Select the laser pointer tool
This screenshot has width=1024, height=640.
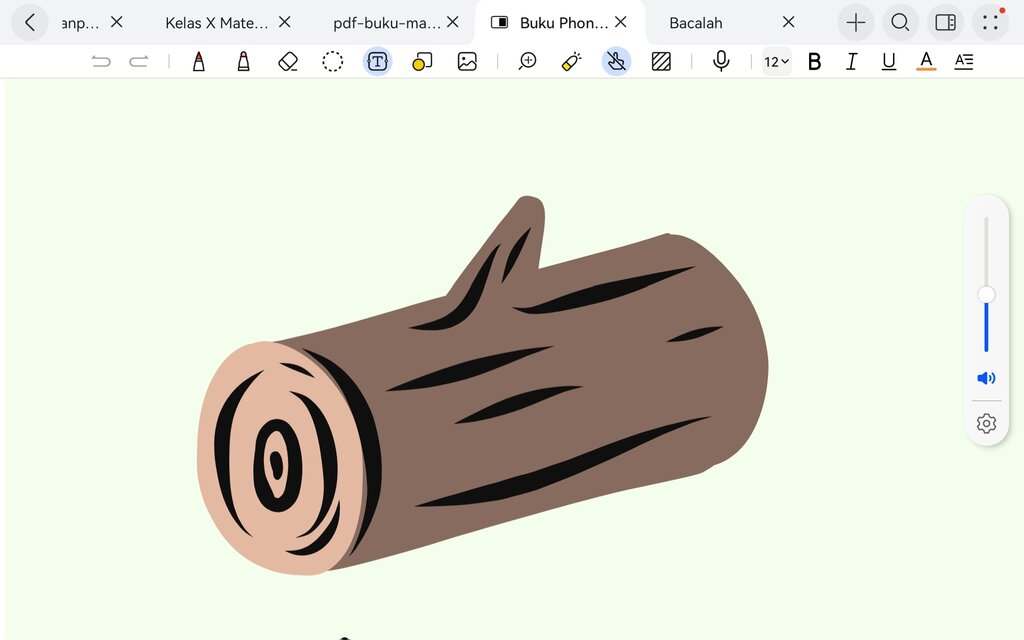point(571,61)
